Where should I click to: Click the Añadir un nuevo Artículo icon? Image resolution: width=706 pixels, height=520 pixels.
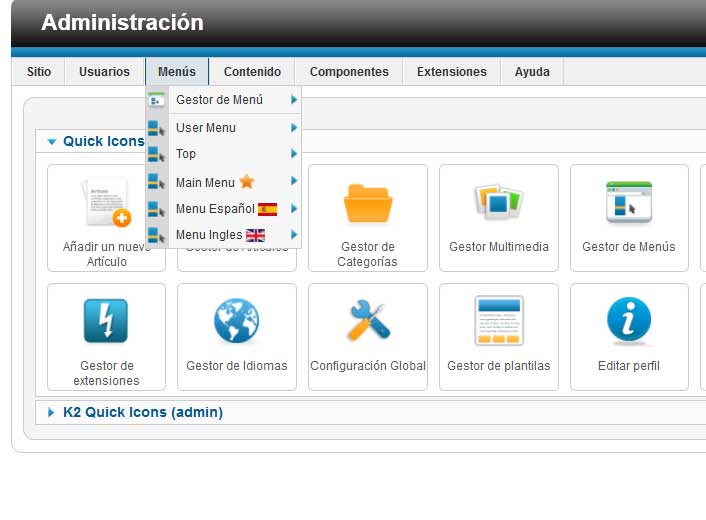click(106, 202)
